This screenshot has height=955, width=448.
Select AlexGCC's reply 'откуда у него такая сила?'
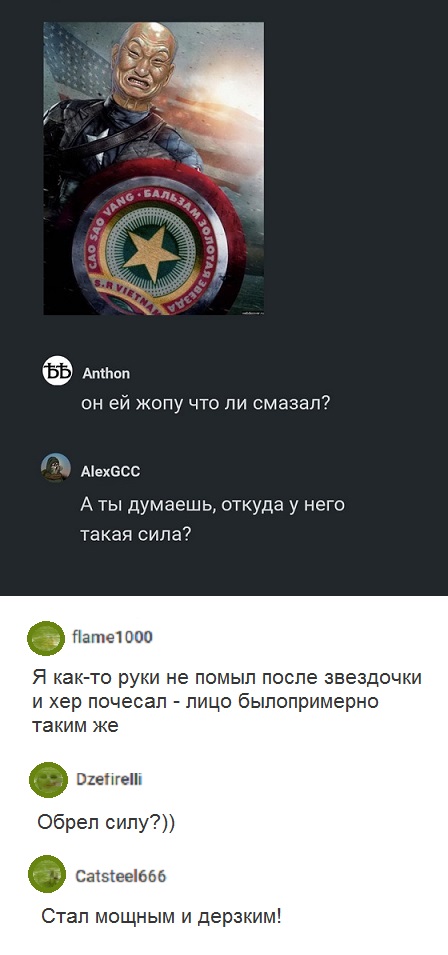(x=213, y=520)
